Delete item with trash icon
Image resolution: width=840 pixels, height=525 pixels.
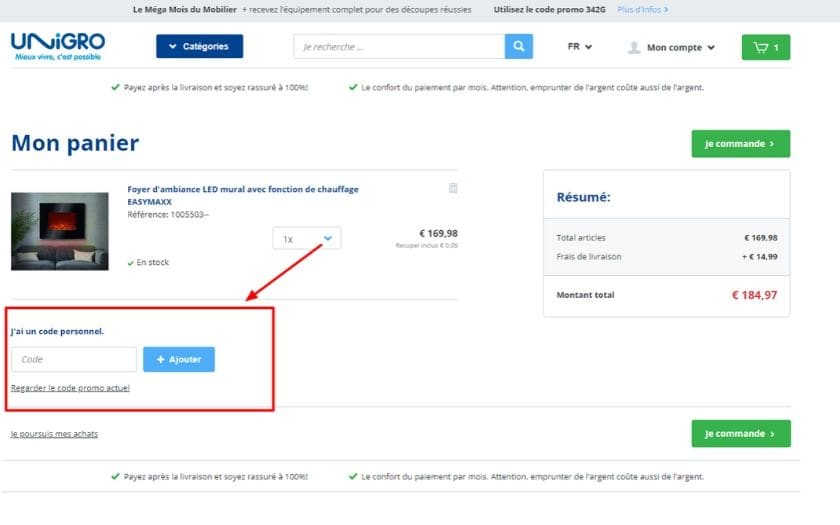click(x=453, y=188)
